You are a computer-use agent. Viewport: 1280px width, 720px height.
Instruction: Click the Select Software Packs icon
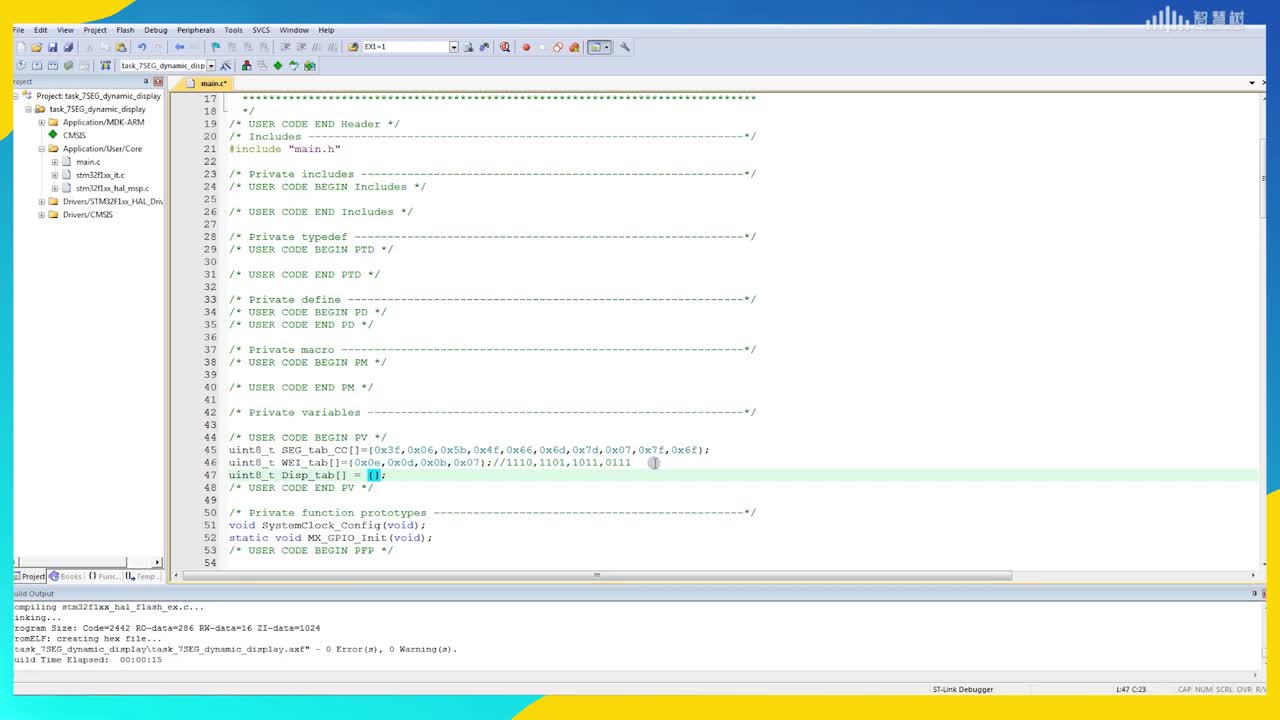pyautogui.click(x=294, y=65)
